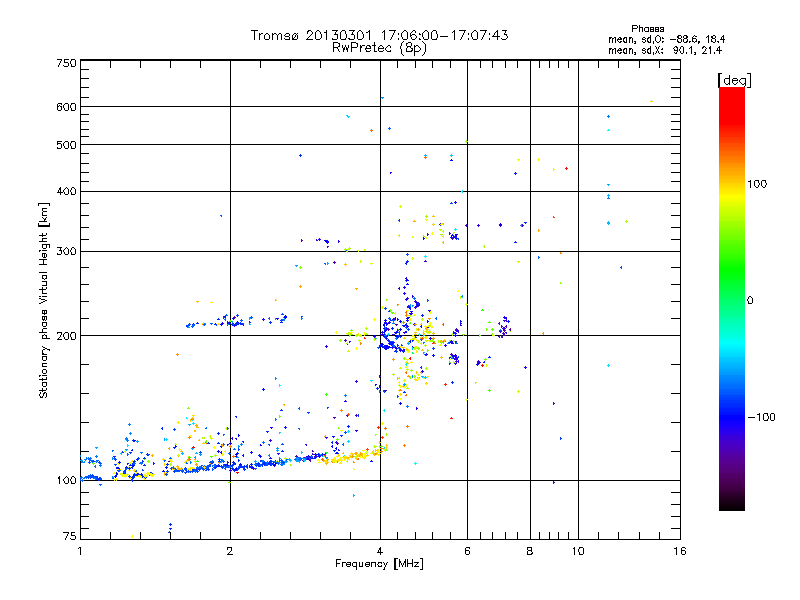Click the plot title 'Tromsø 20130301 17:06:00-17:07:43'
The height and width of the screenshot is (600, 800).
click(379, 35)
